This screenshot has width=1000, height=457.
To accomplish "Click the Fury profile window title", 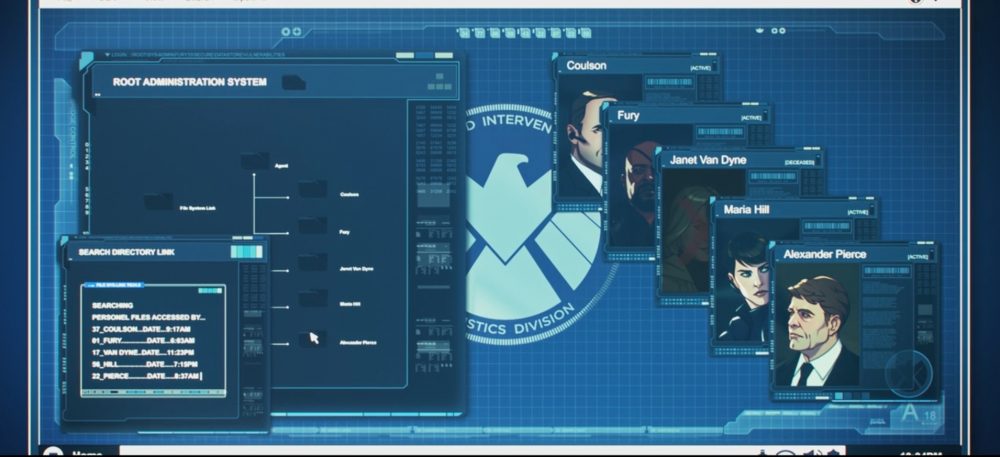I will pyautogui.click(x=628, y=115).
